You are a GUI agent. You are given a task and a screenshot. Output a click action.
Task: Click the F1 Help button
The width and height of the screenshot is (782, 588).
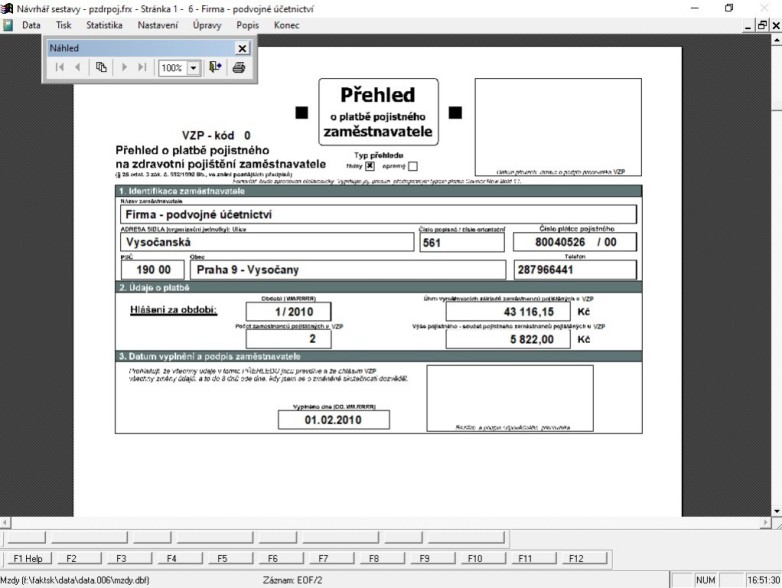pyautogui.click(x=28, y=559)
